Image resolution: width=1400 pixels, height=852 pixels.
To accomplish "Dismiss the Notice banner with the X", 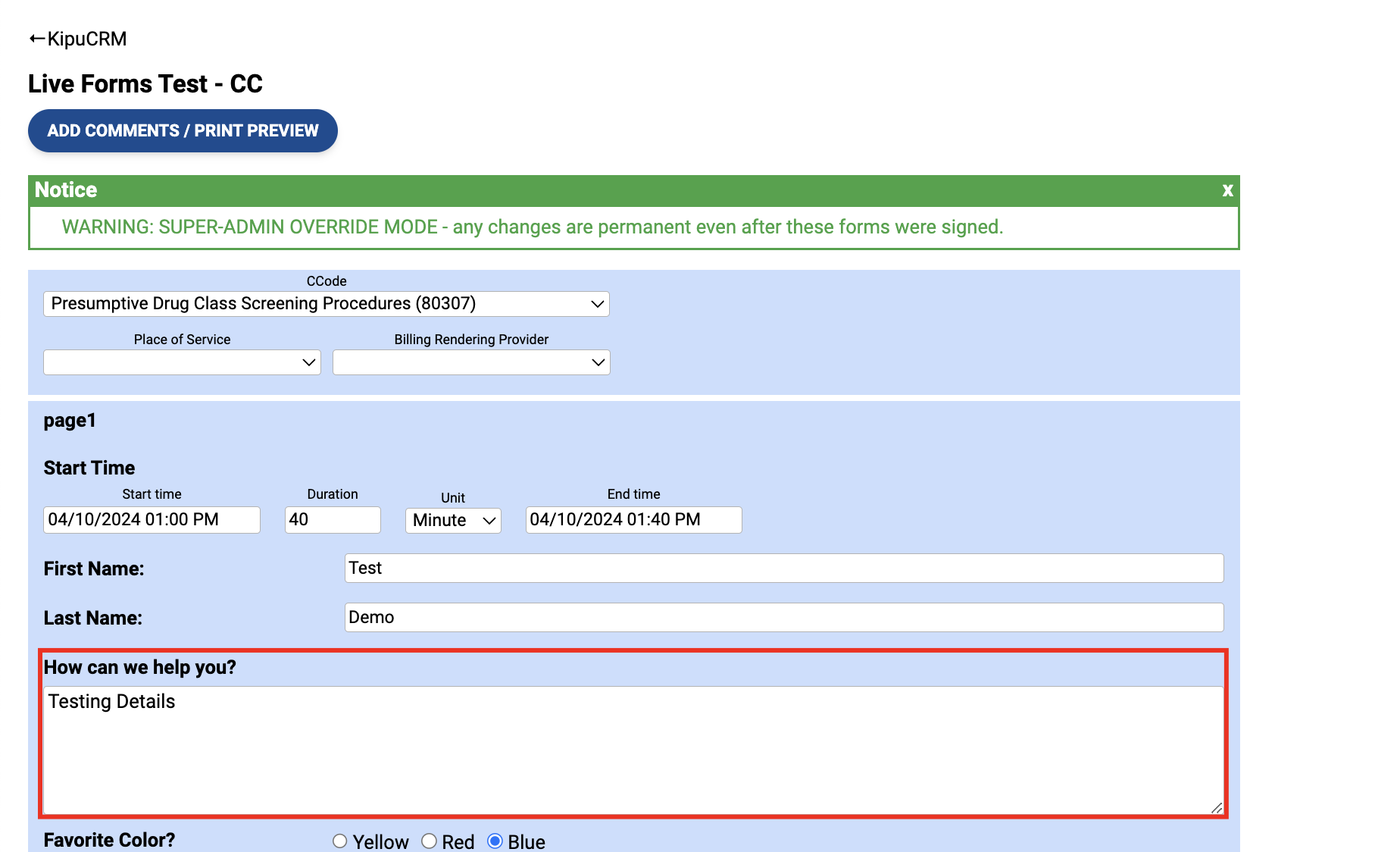I will click(1227, 190).
